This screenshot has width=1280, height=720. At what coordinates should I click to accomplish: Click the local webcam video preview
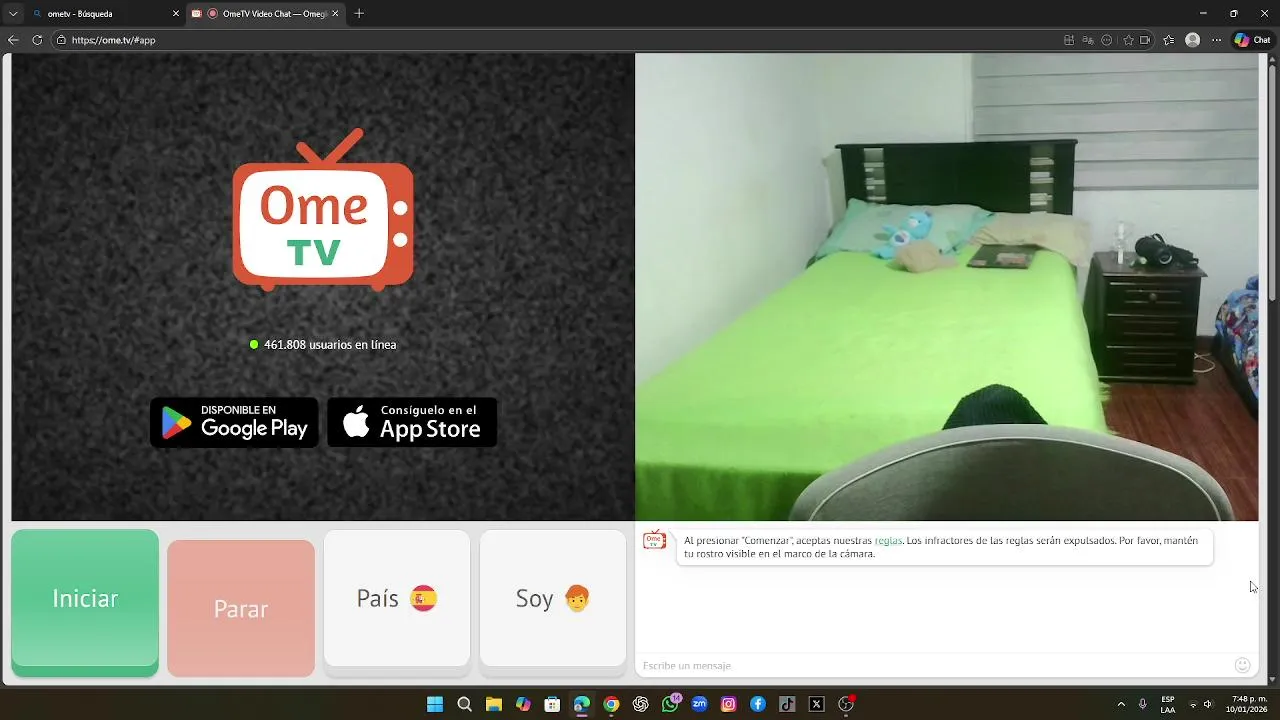click(x=947, y=287)
